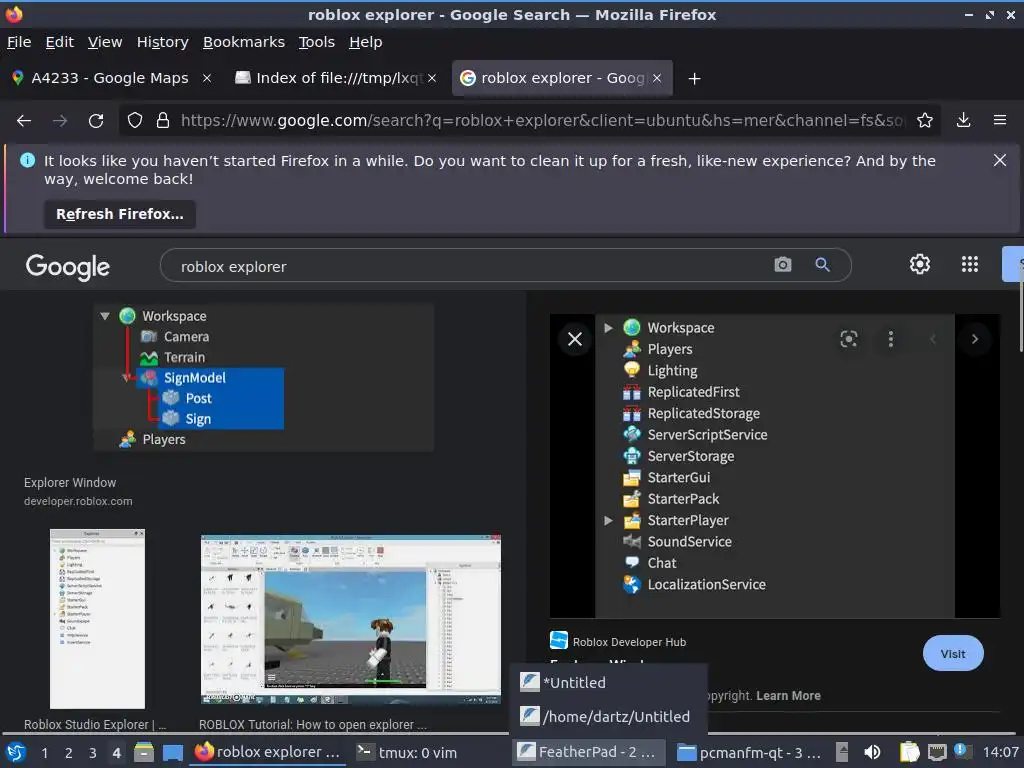Open Google quick settings gear
The width and height of the screenshot is (1024, 768).
point(920,264)
